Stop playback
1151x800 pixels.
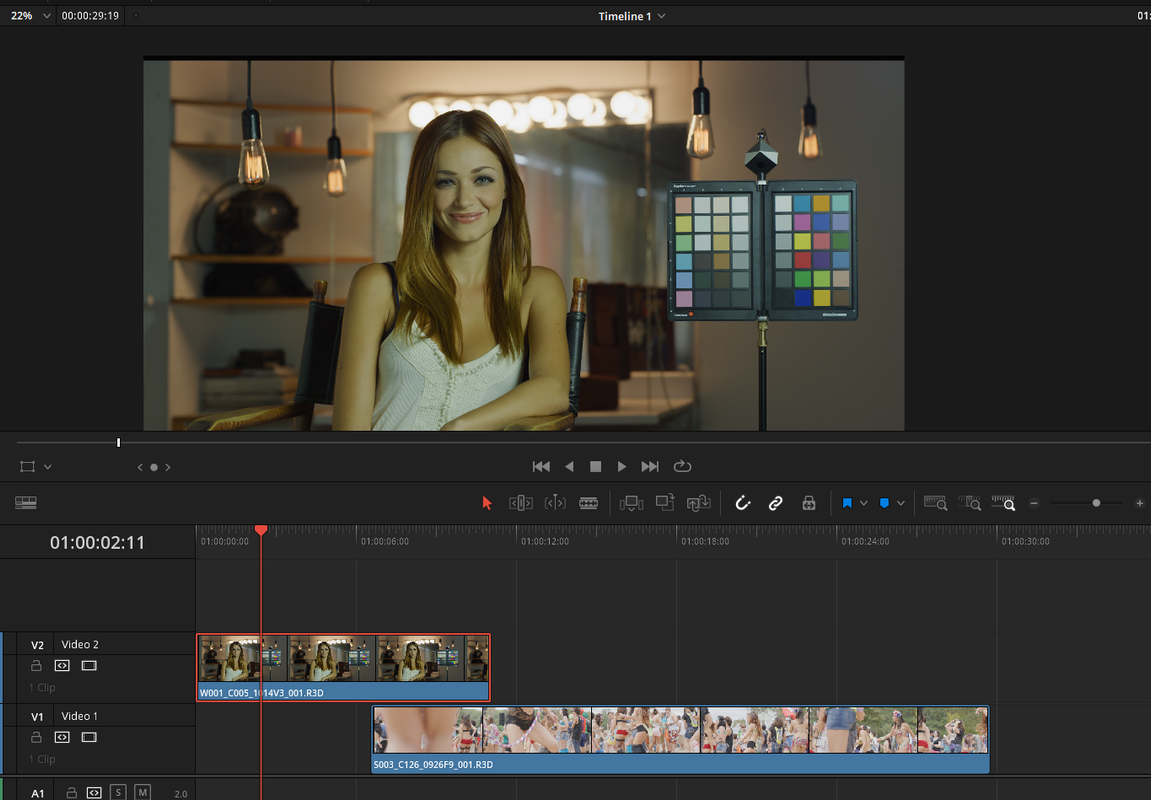click(595, 467)
